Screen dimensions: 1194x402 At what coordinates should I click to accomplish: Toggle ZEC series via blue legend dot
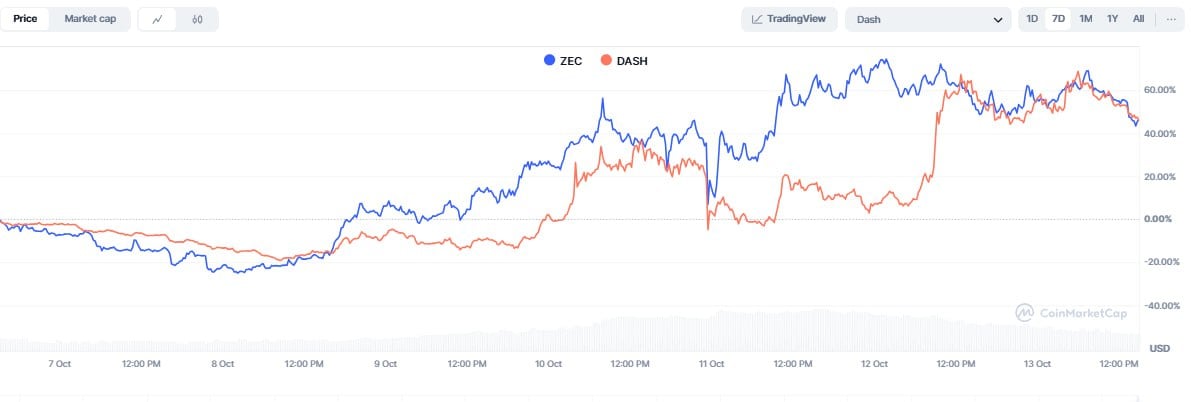549,60
